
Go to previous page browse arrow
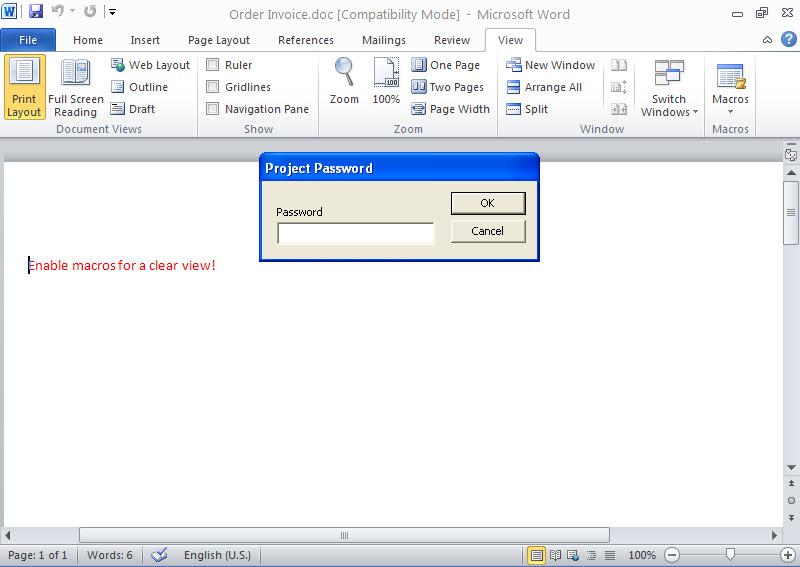click(791, 483)
